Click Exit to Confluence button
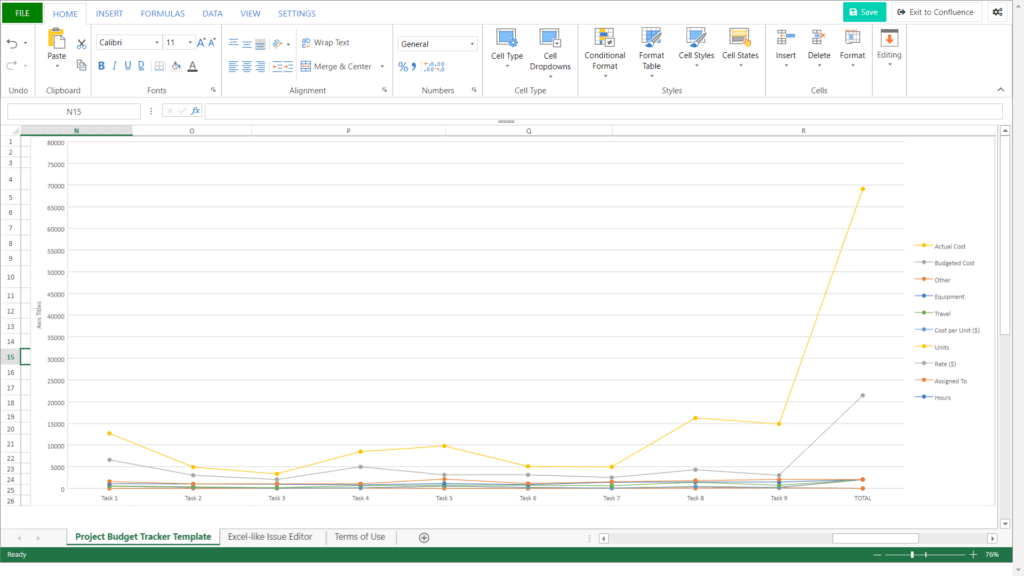This screenshot has width=1024, height=576. pos(935,12)
